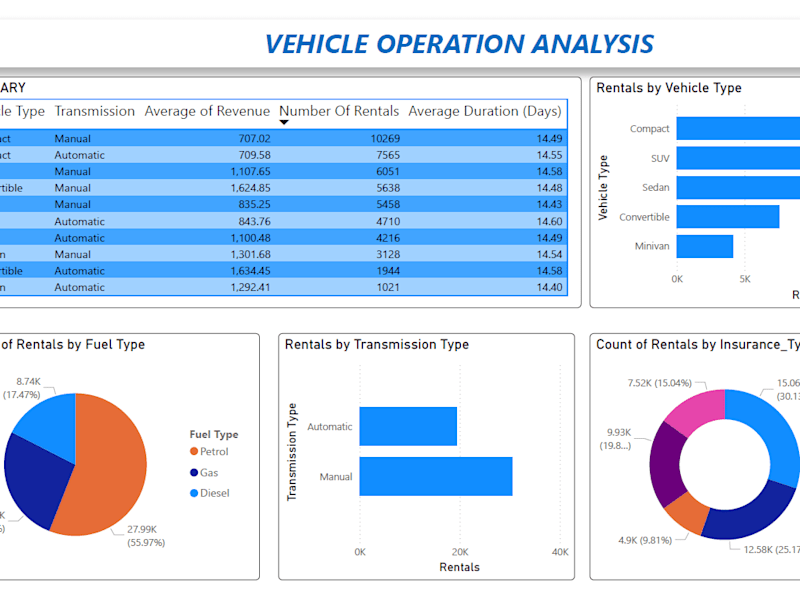The width and height of the screenshot is (800, 600).
Task: Click the orange donut segment 4.9K
Action: tap(686, 512)
